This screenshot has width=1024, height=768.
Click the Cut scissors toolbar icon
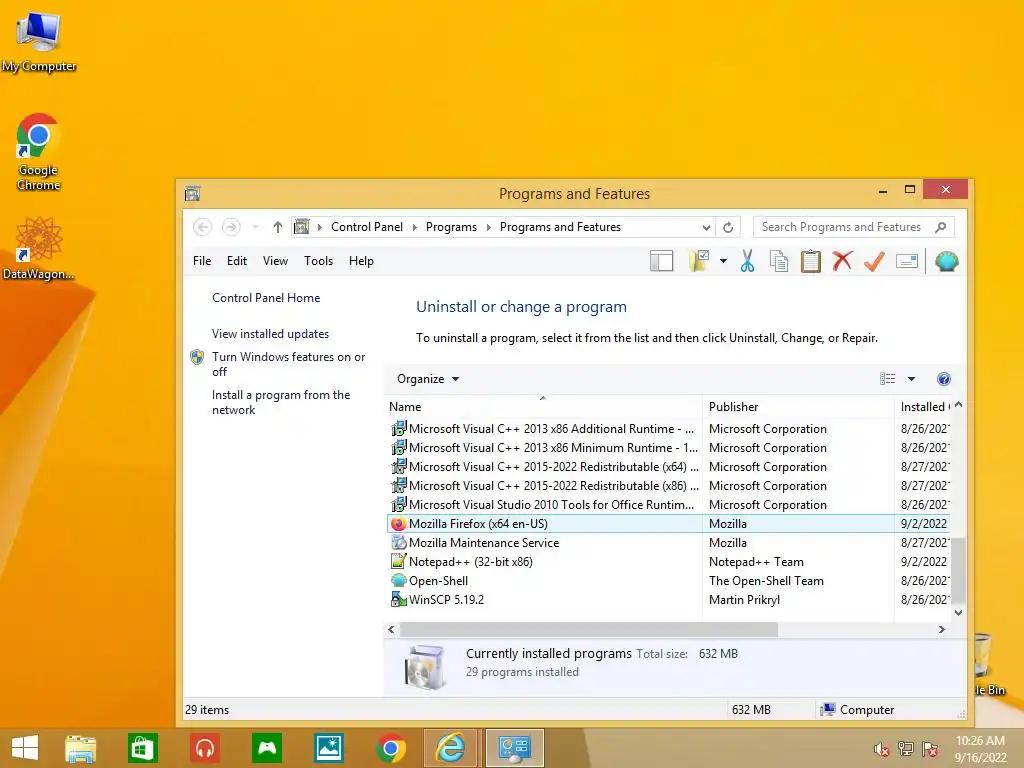747,261
